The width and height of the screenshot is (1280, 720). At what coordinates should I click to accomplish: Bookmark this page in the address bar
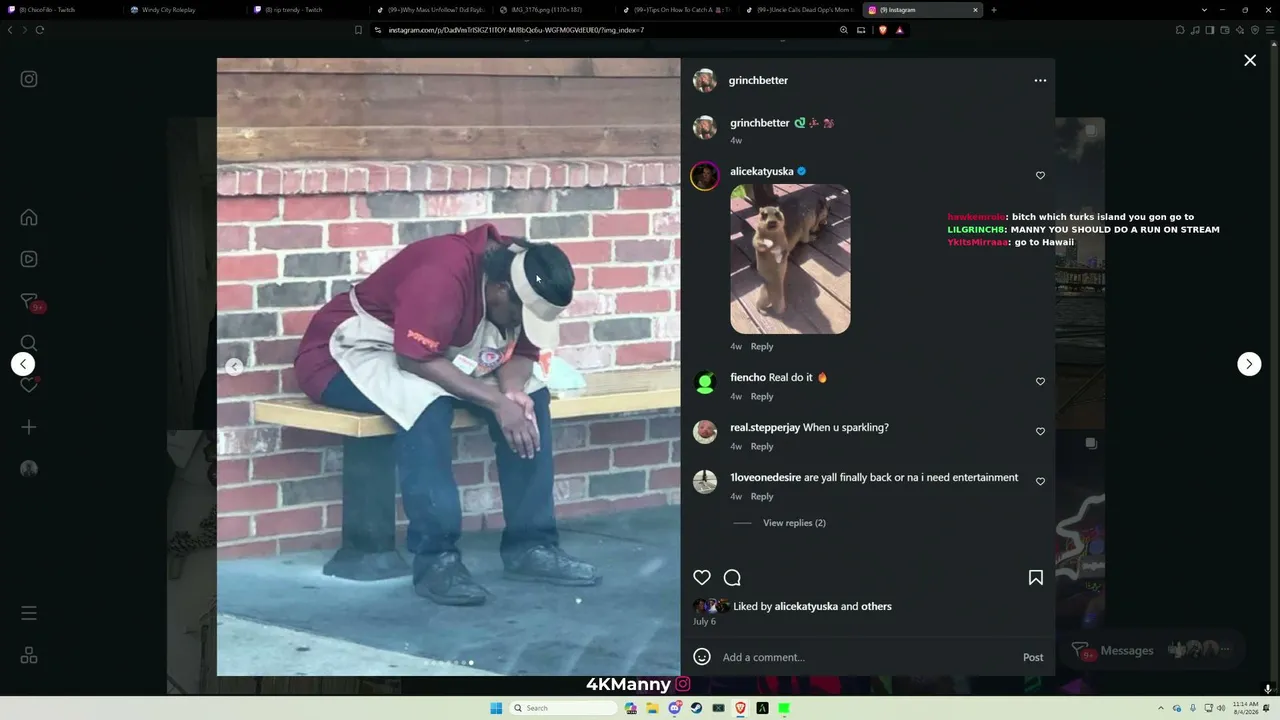point(358,30)
